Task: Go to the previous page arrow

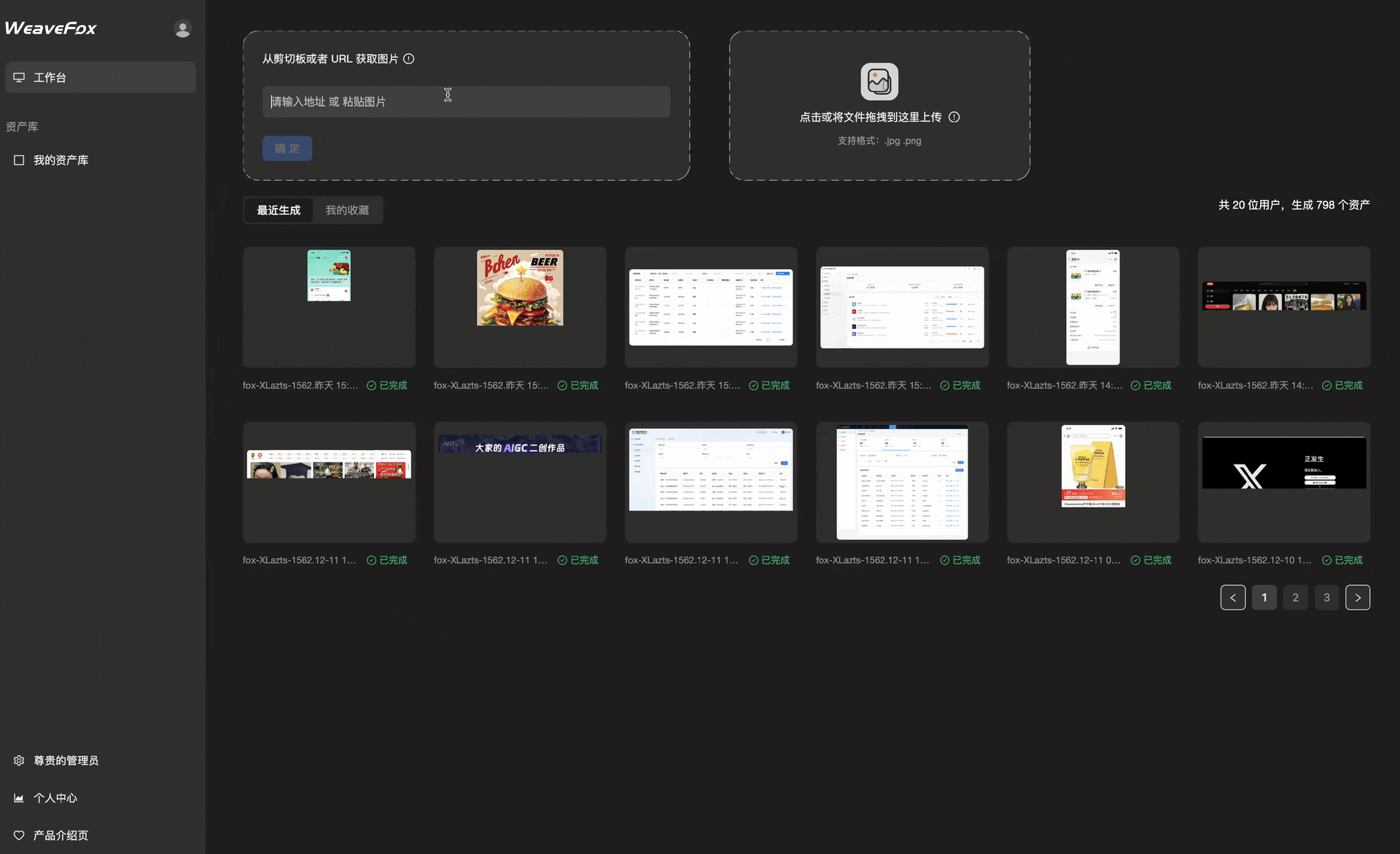Action: [1233, 597]
